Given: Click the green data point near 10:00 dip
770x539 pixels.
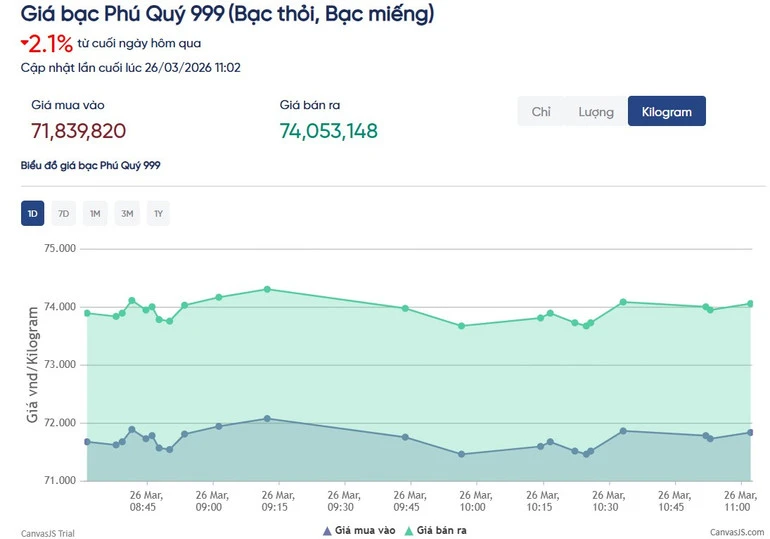Looking at the screenshot, I should pyautogui.click(x=462, y=325).
